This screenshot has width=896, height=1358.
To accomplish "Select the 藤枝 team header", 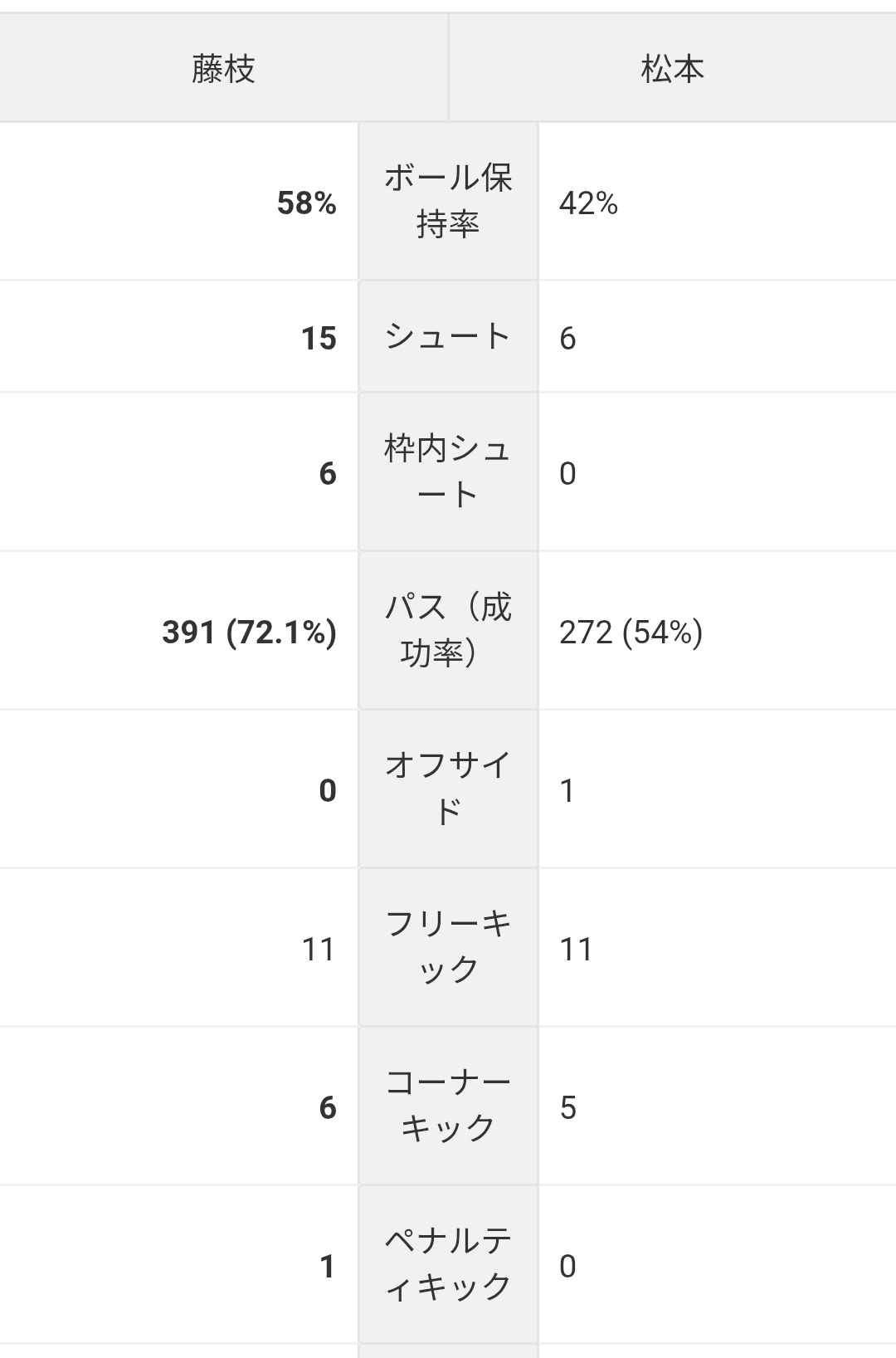I will coord(223,69).
